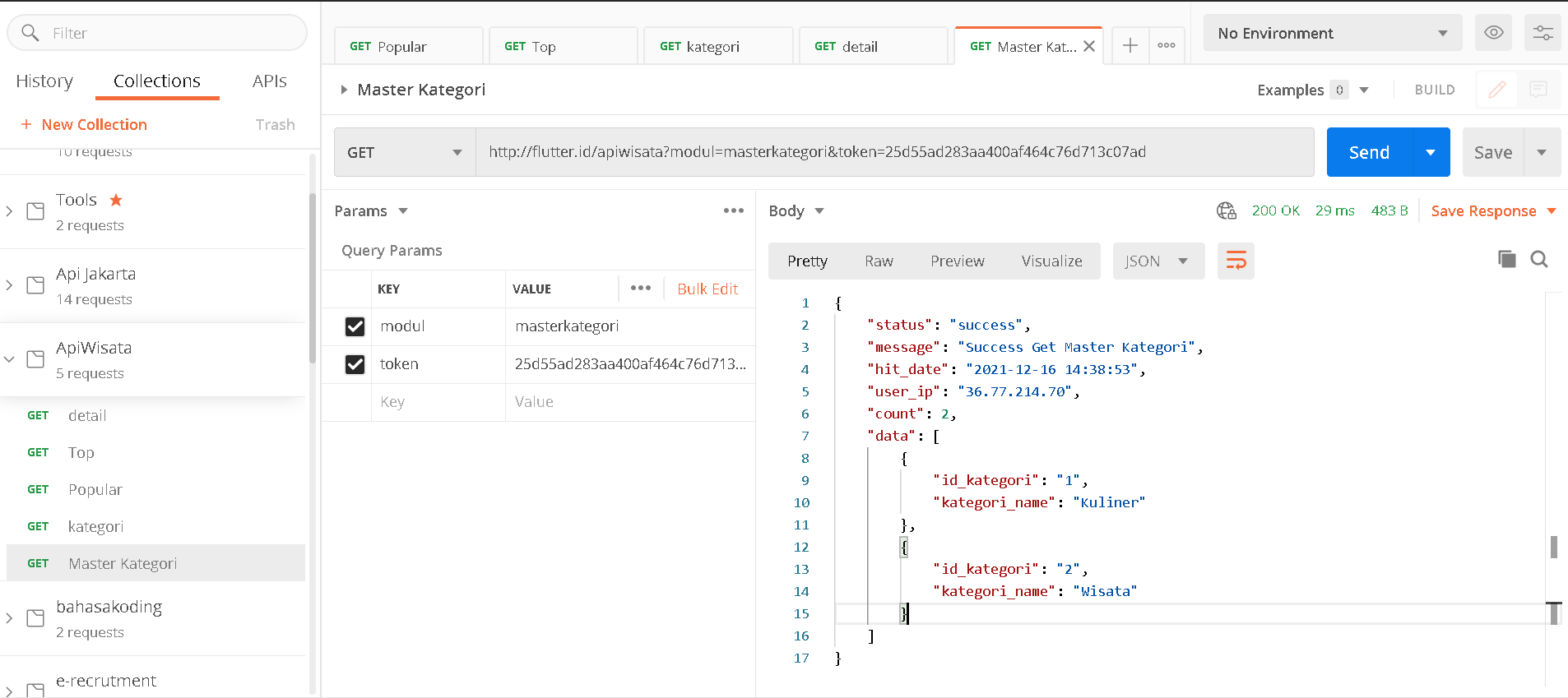Screen dimensions: 1568x698
Task: Click the star icon next to Tools
Action: [x=116, y=200]
